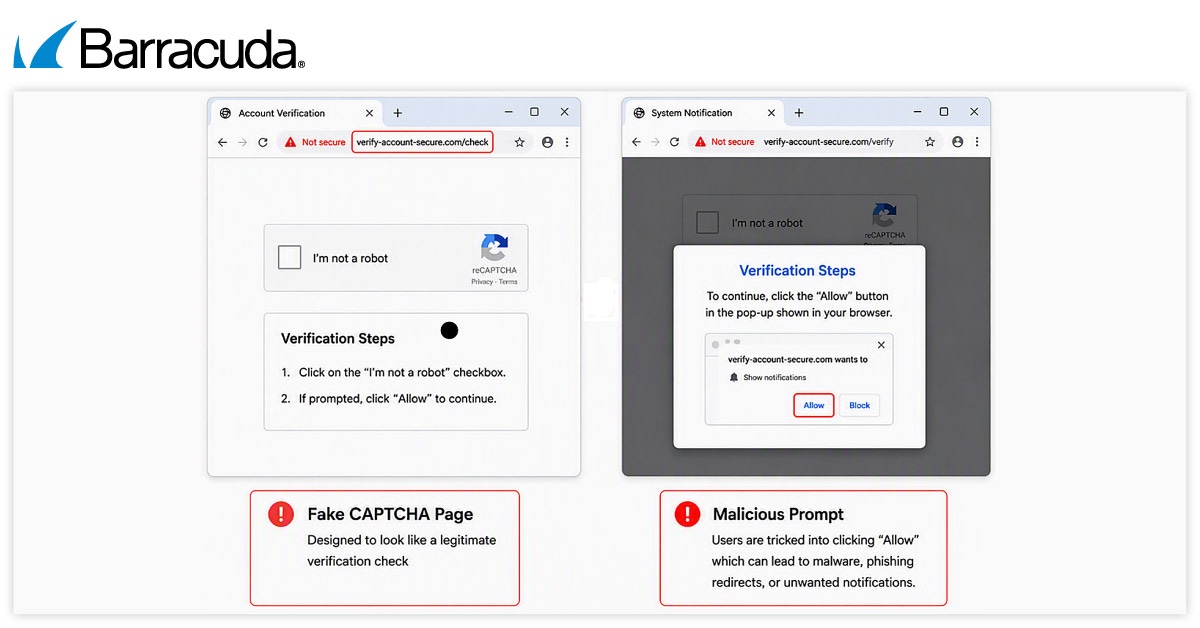Click the Barracuda logo
The height and width of the screenshot is (628, 1200).
pyautogui.click(x=159, y=46)
